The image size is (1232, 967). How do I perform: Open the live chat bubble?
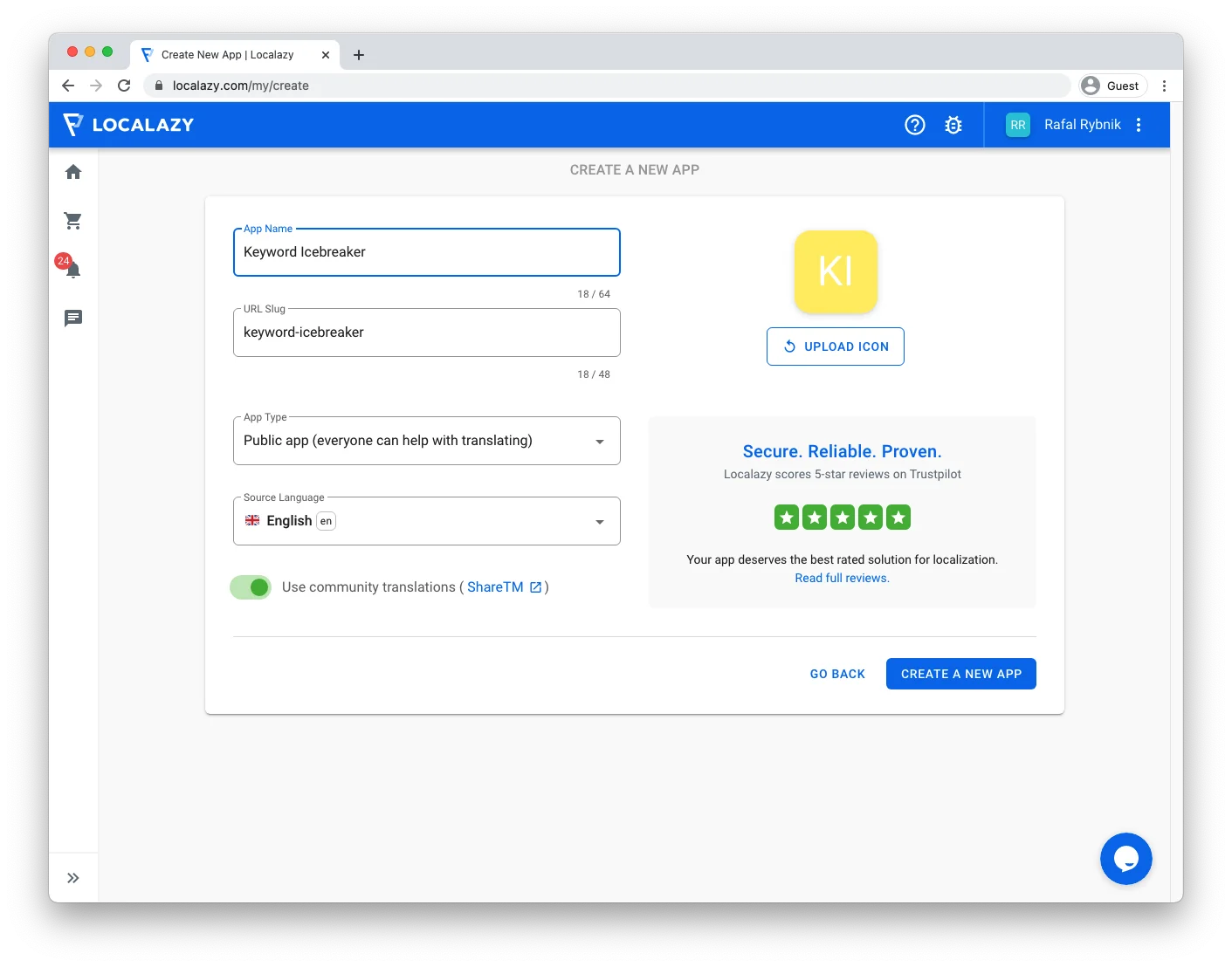tap(1125, 859)
